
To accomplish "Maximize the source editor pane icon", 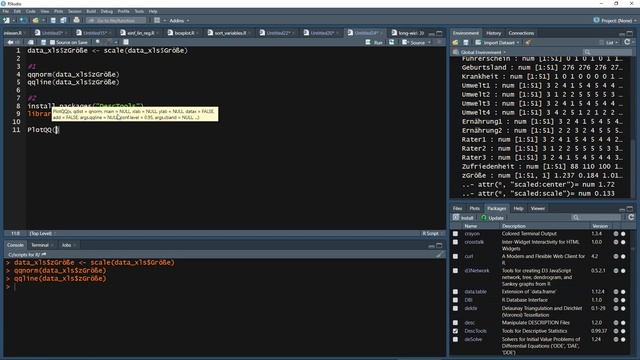I will [439, 33].
